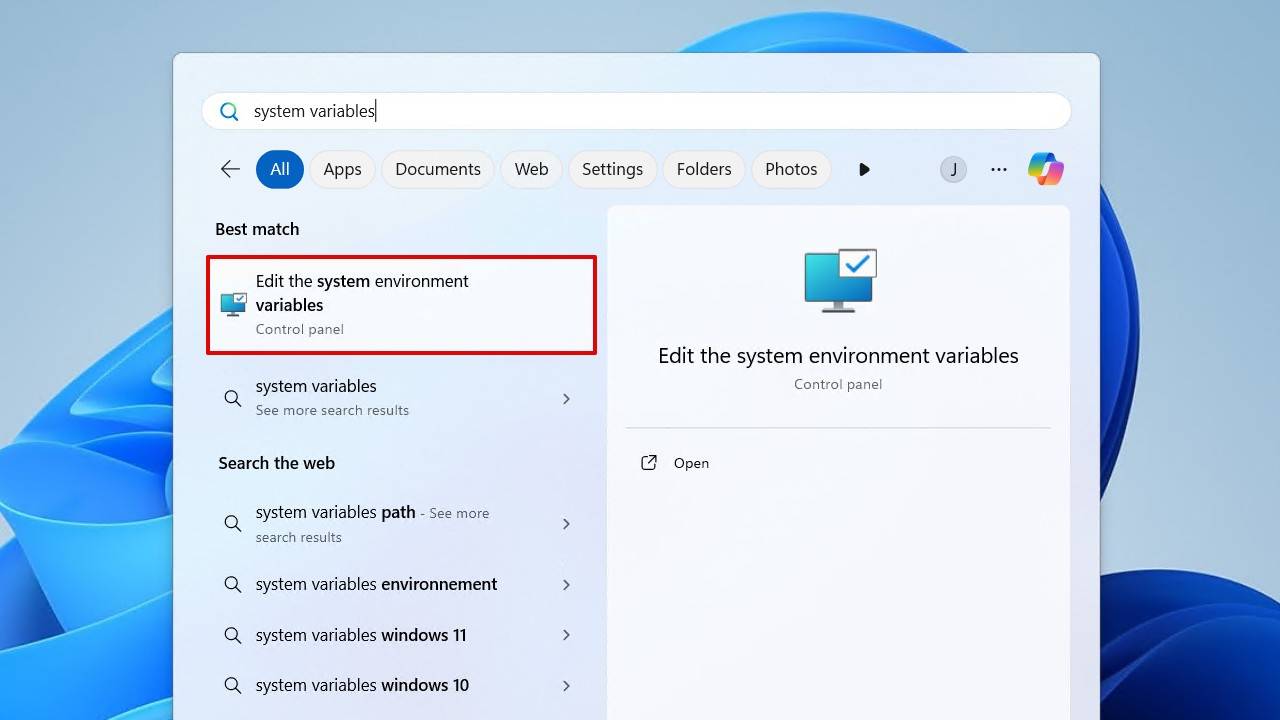
Task: Select 'system variables environnement' web suggestion
Action: tap(401, 584)
